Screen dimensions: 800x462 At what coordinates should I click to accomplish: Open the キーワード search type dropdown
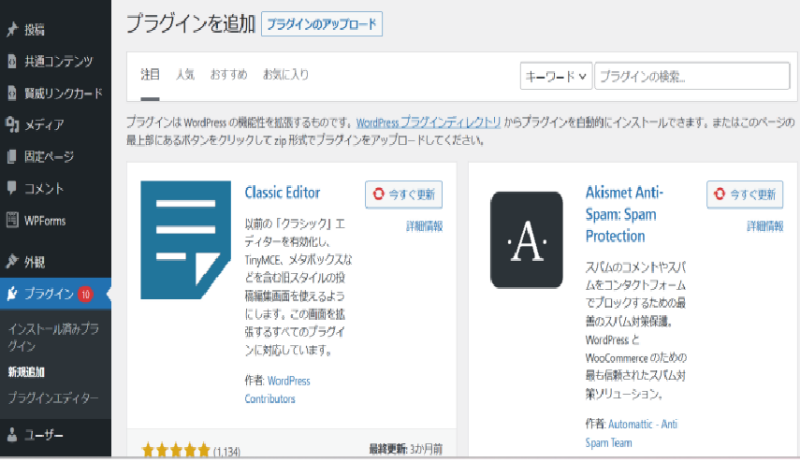pyautogui.click(x=556, y=76)
